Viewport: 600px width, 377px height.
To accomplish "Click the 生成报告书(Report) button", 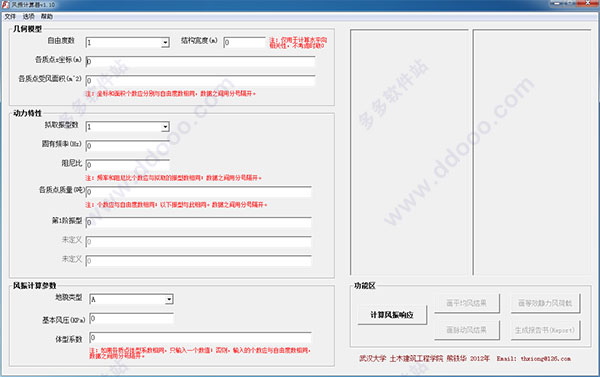I will coord(545,330).
